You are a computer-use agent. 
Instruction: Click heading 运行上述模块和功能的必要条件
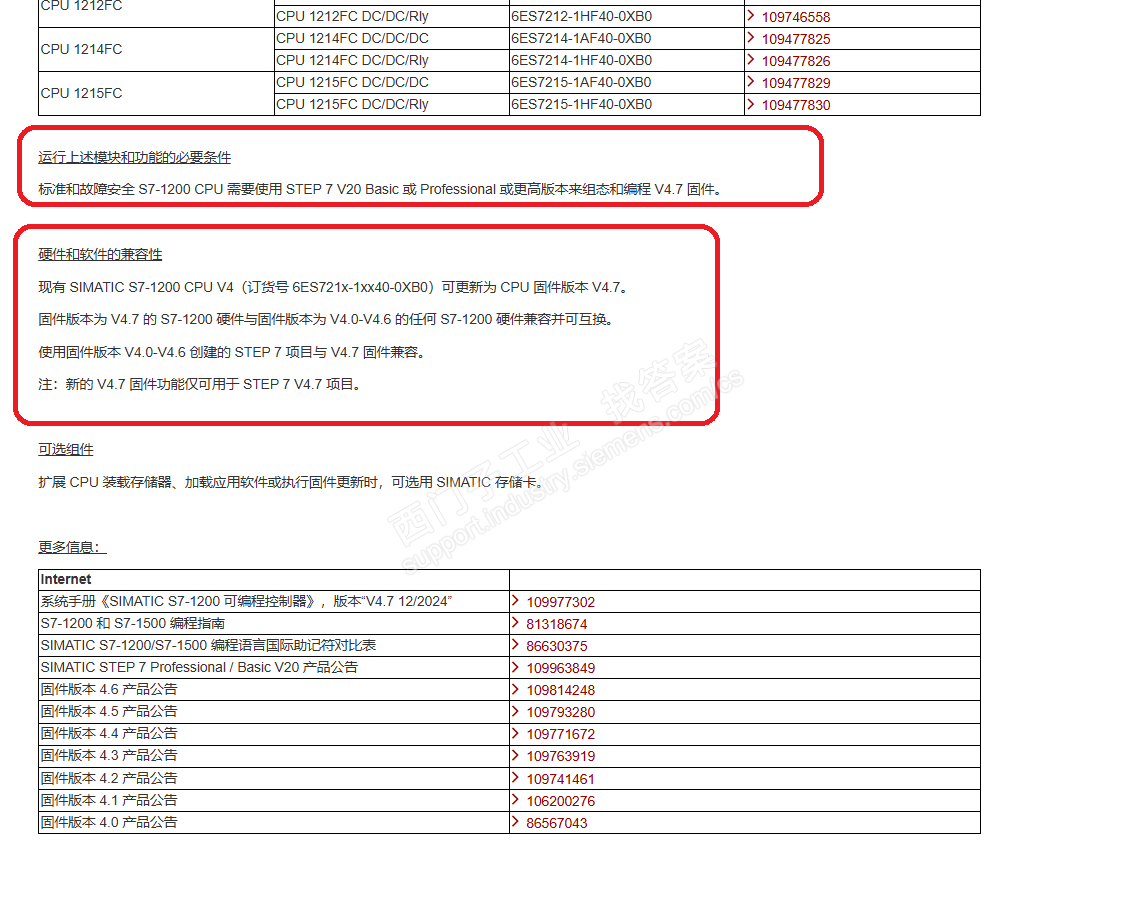click(x=135, y=157)
